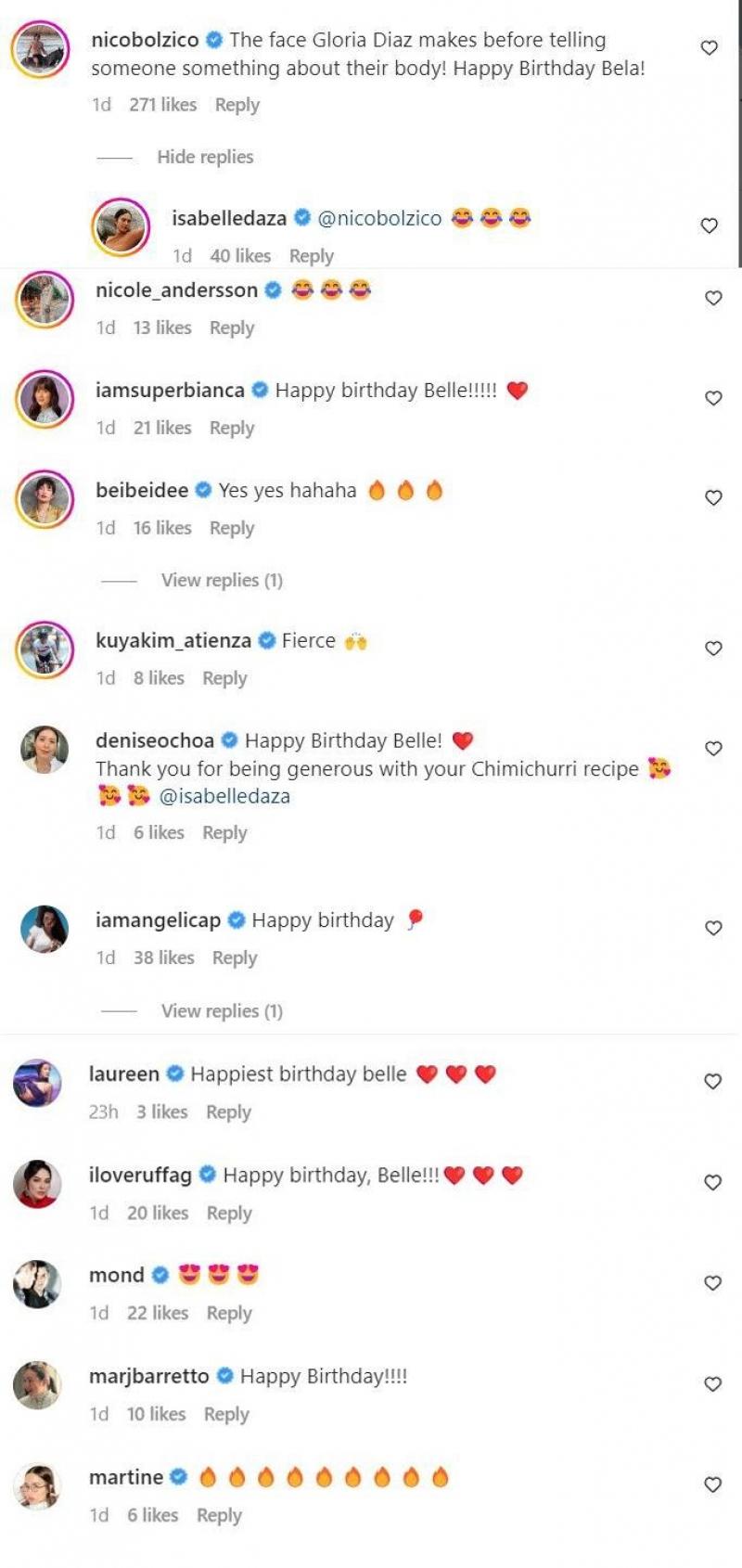742x1568 pixels.
Task: Tap the heart next to laureen's comment
Action: click(713, 1082)
